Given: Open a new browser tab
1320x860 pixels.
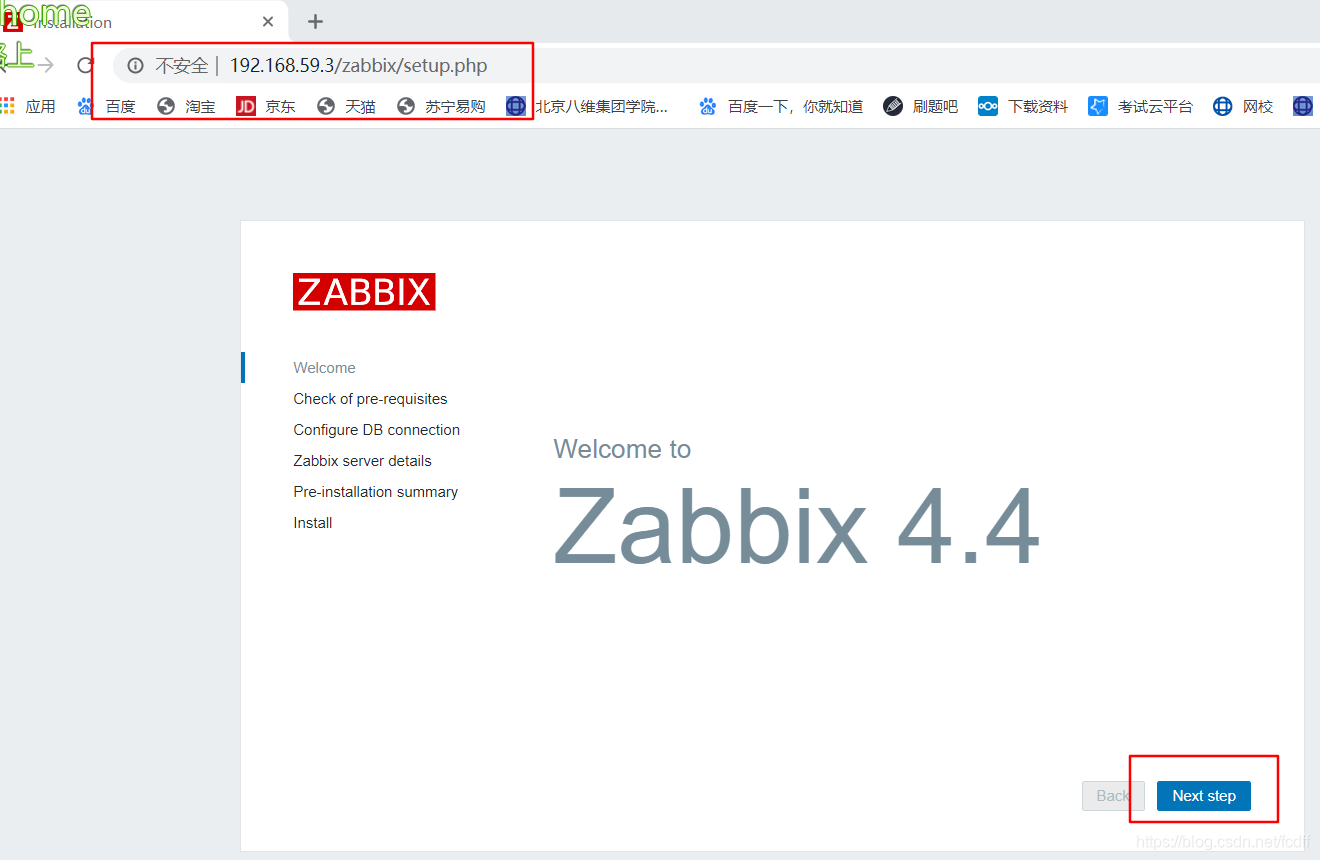Looking at the screenshot, I should [x=315, y=21].
